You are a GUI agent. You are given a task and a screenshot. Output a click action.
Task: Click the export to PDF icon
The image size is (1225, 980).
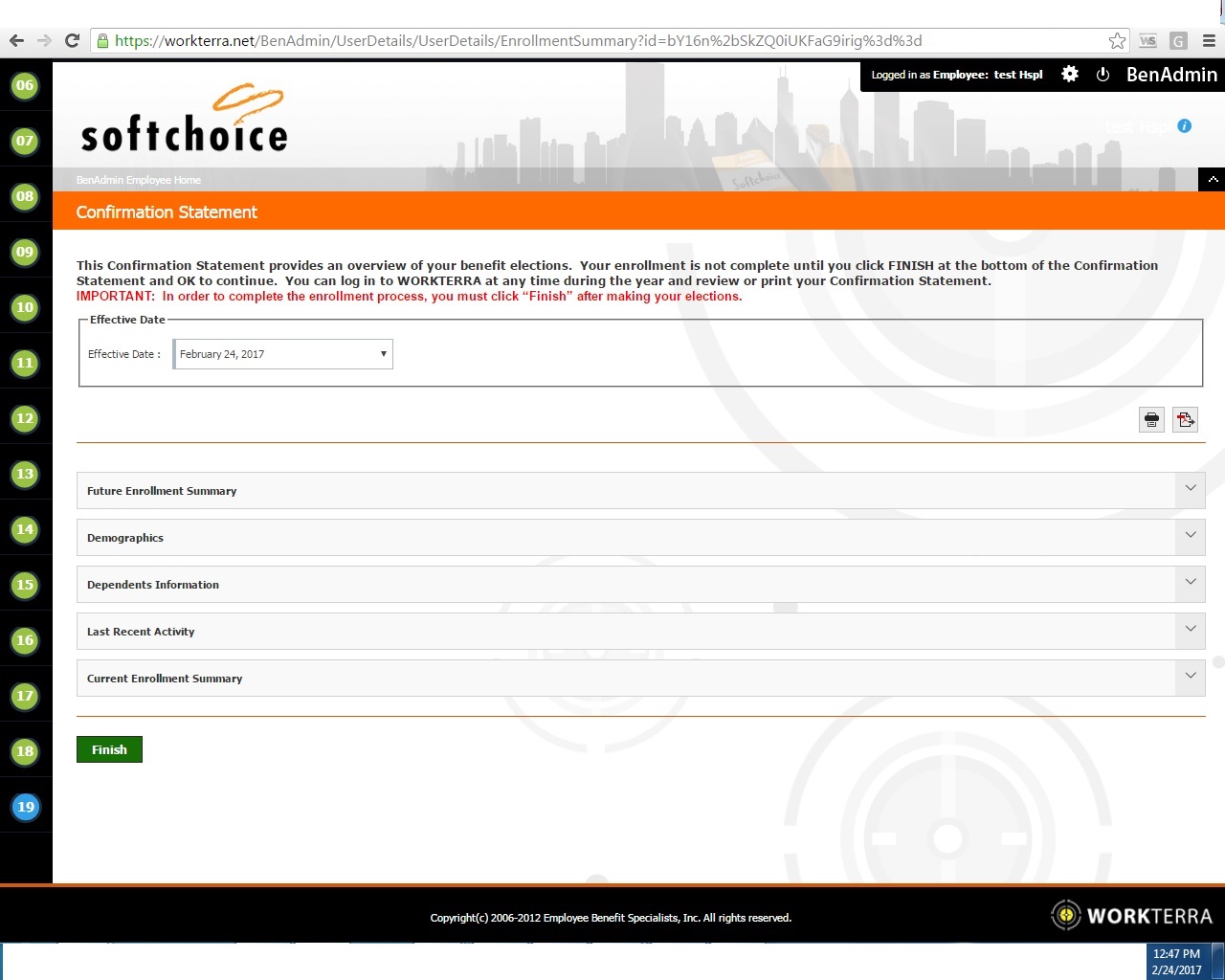point(1185,419)
